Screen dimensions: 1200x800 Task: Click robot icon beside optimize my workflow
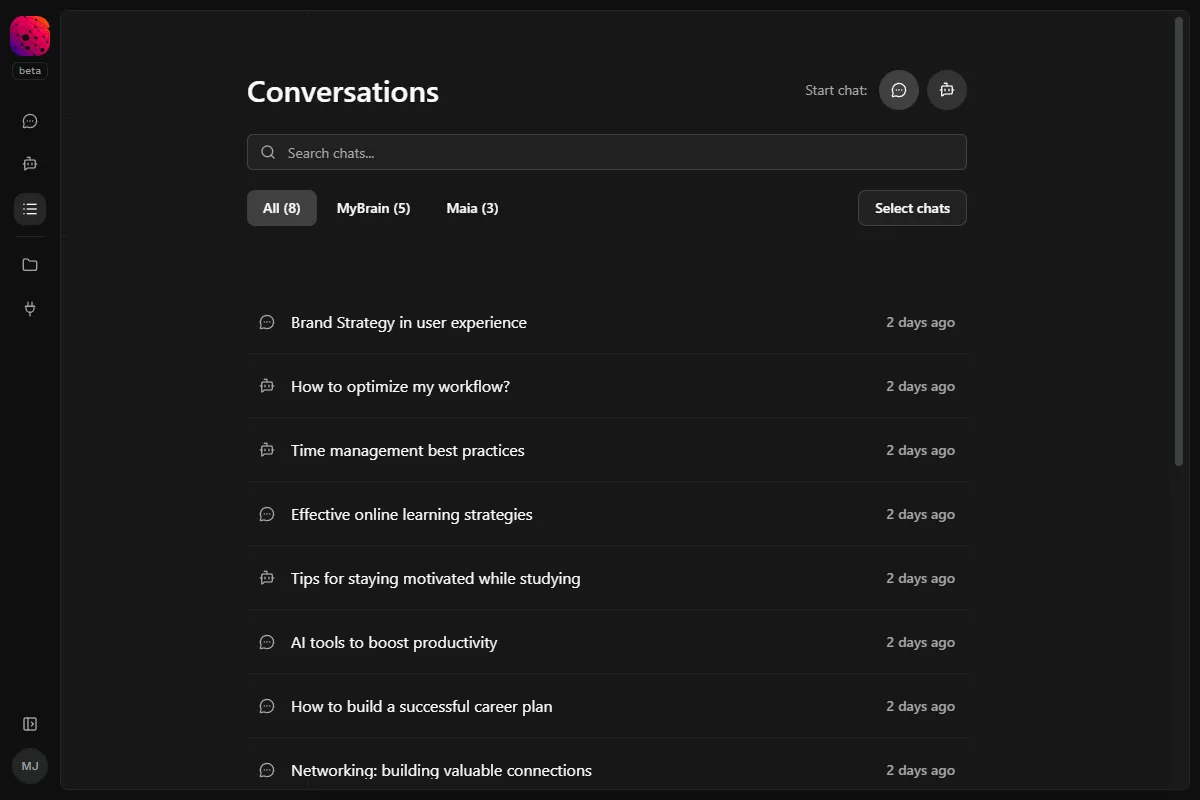click(x=267, y=386)
